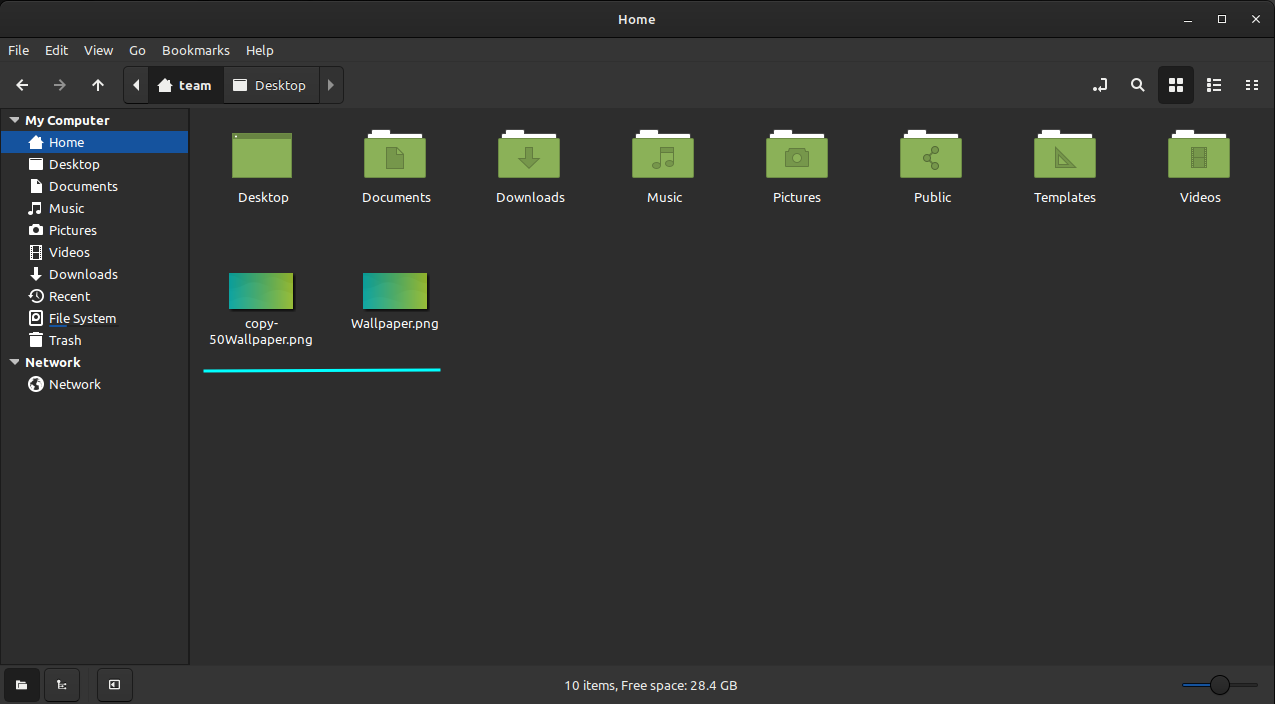
Task: Collapse the My Computer section
Action: [14, 120]
